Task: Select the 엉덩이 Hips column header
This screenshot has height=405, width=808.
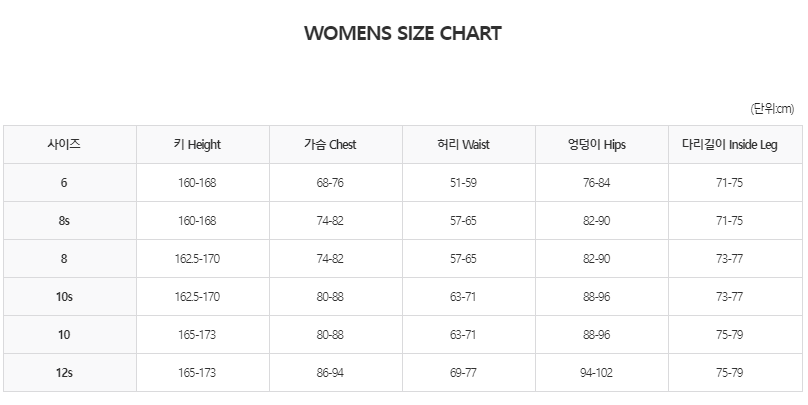Action: (596, 144)
